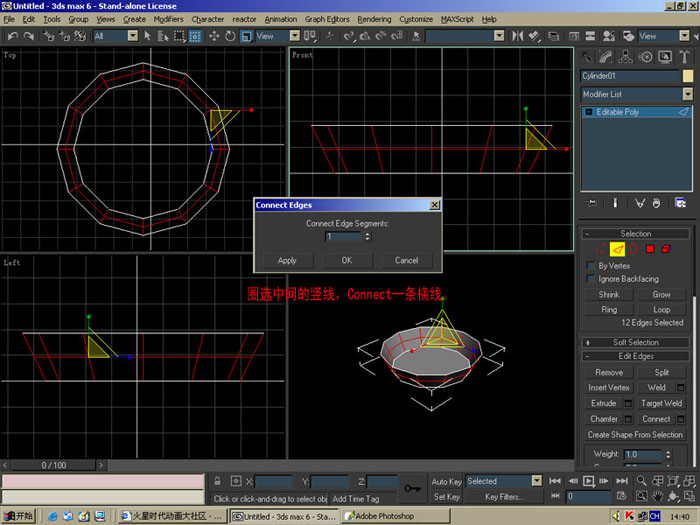Enable the By Vertex checkbox
This screenshot has height=525, width=700.
click(x=591, y=266)
